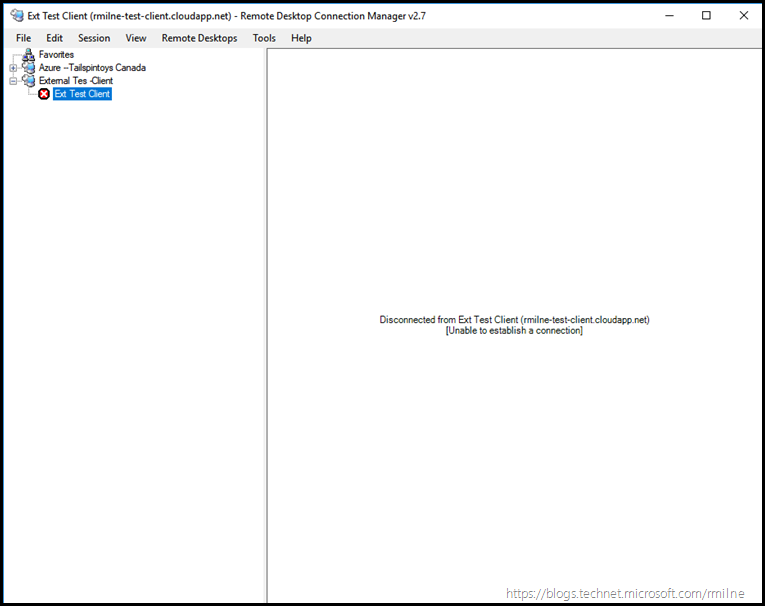Click the red disconnected status icon
The image size is (765, 606).
click(44, 94)
